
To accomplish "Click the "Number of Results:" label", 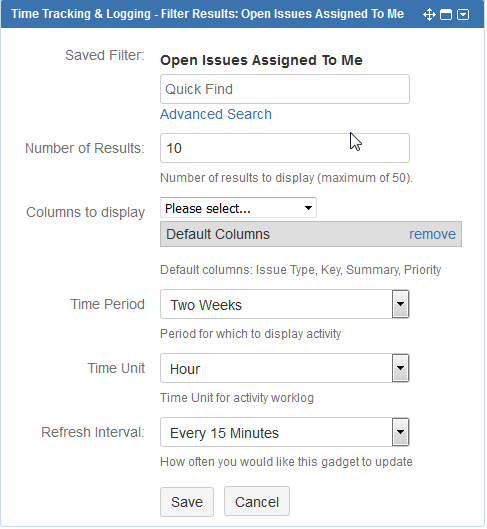I will point(85,148).
